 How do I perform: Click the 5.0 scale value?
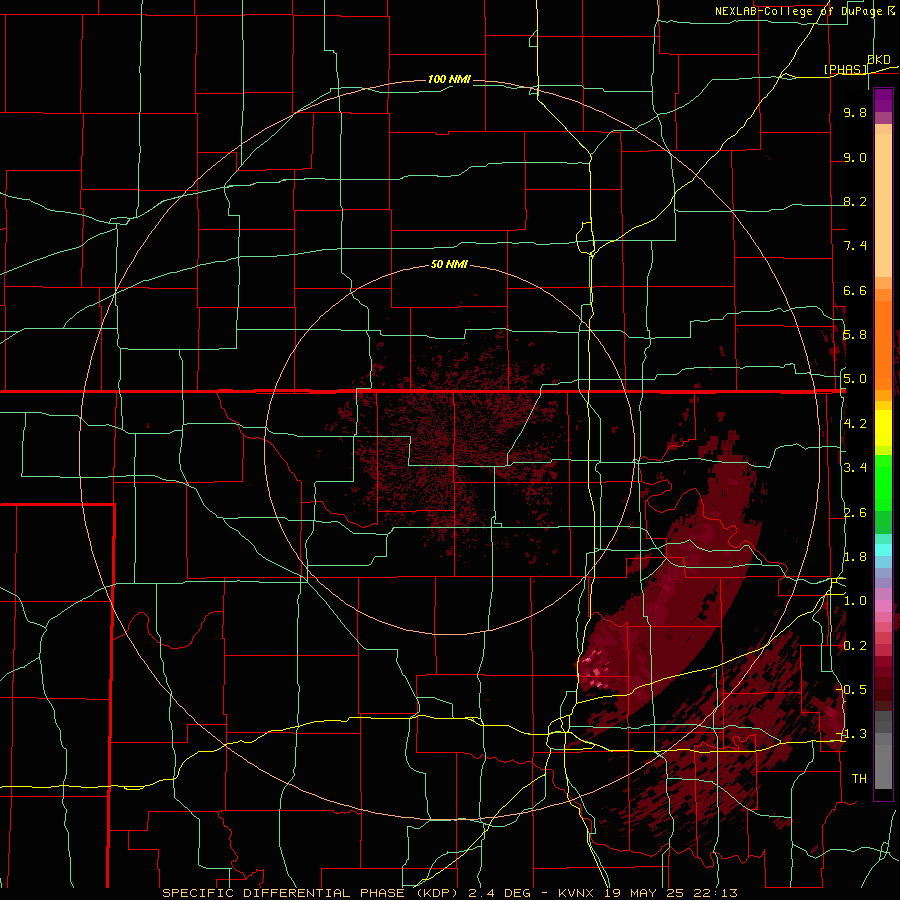pyautogui.click(x=855, y=379)
